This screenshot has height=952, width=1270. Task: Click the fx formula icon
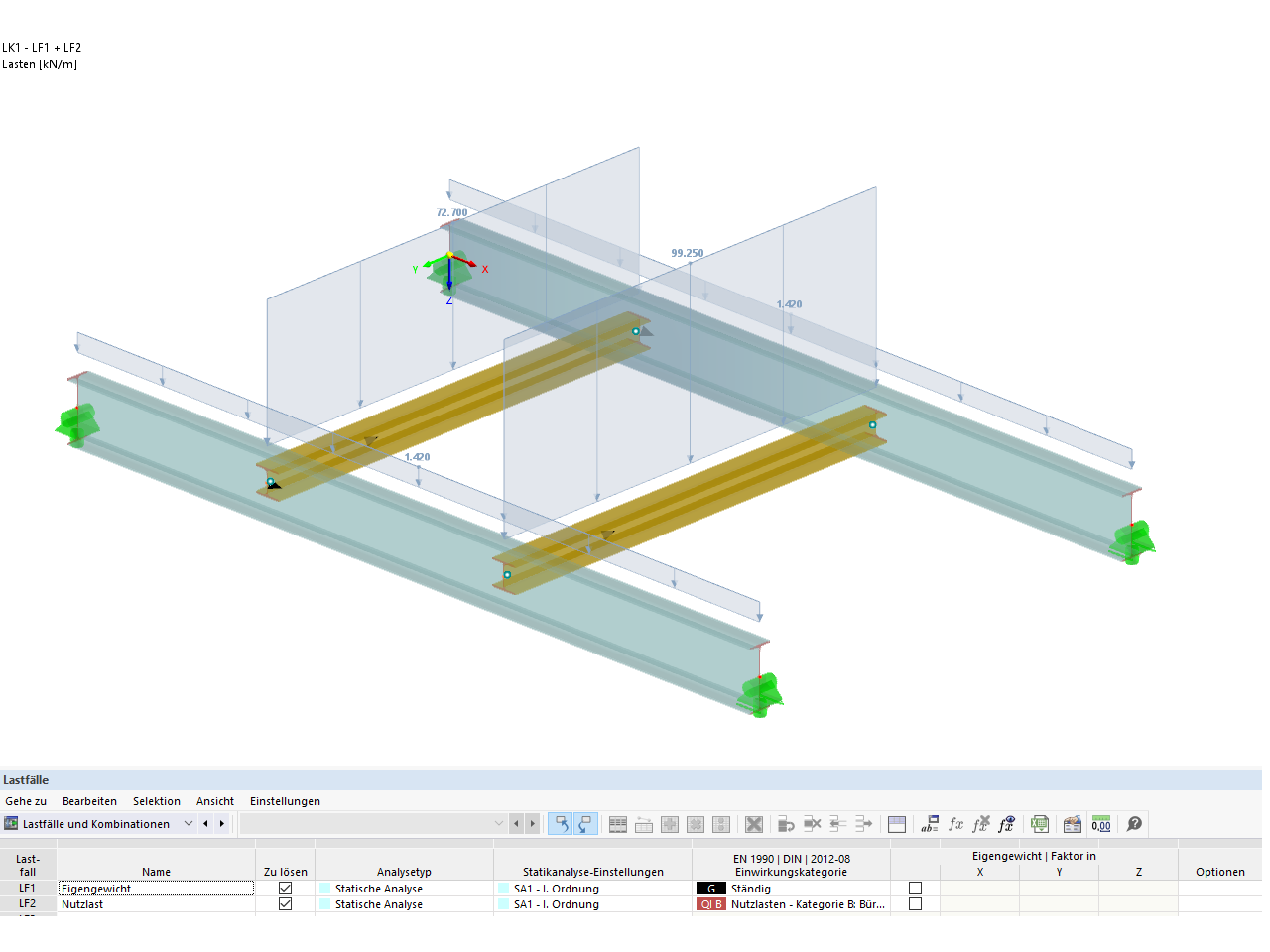(955, 824)
